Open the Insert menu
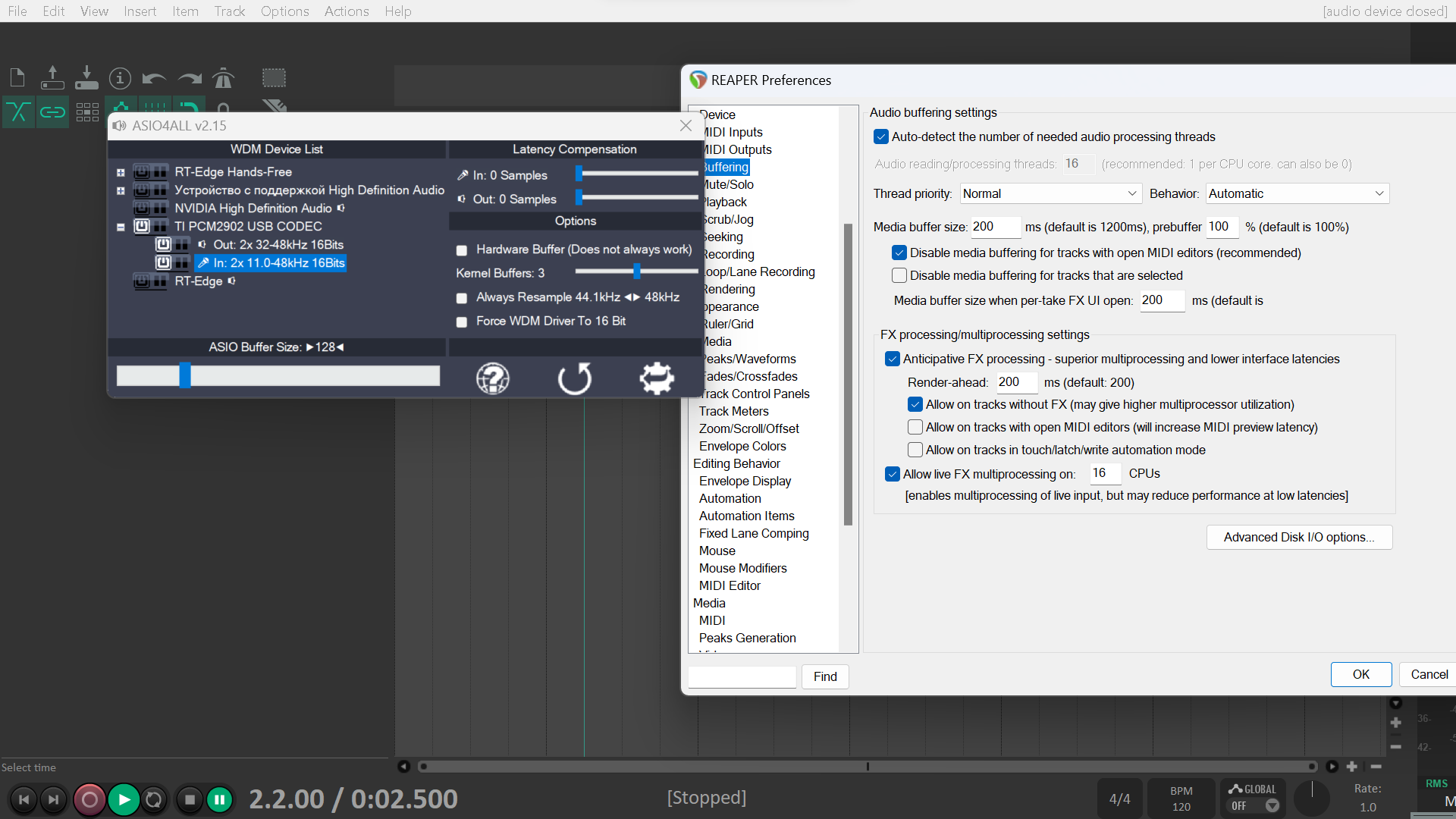This screenshot has width=1456, height=819. pyautogui.click(x=140, y=11)
